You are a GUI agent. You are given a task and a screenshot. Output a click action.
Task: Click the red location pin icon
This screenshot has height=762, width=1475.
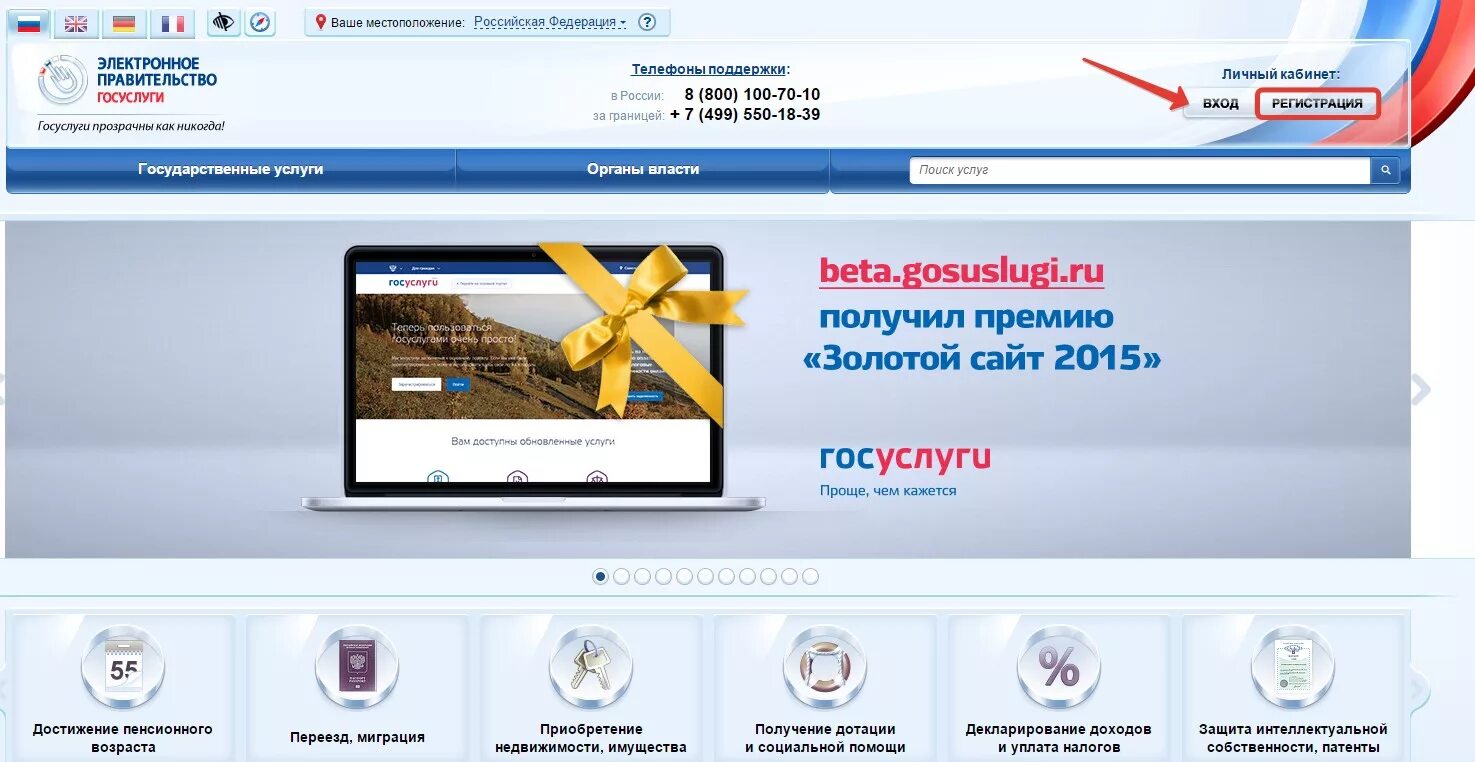coord(320,22)
